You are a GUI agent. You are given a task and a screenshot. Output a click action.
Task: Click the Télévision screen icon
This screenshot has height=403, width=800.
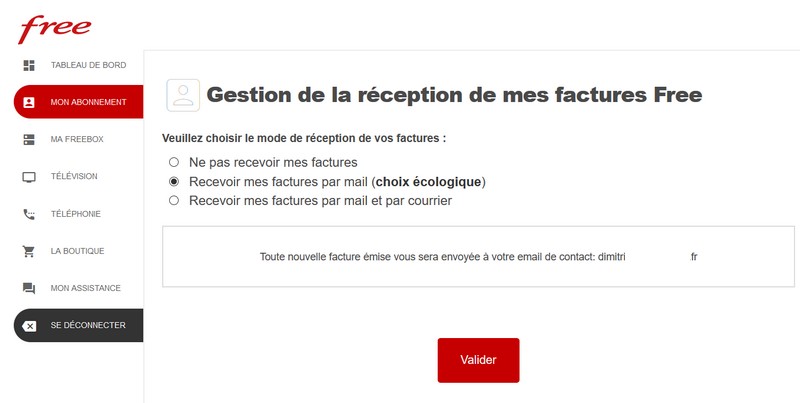coord(29,177)
